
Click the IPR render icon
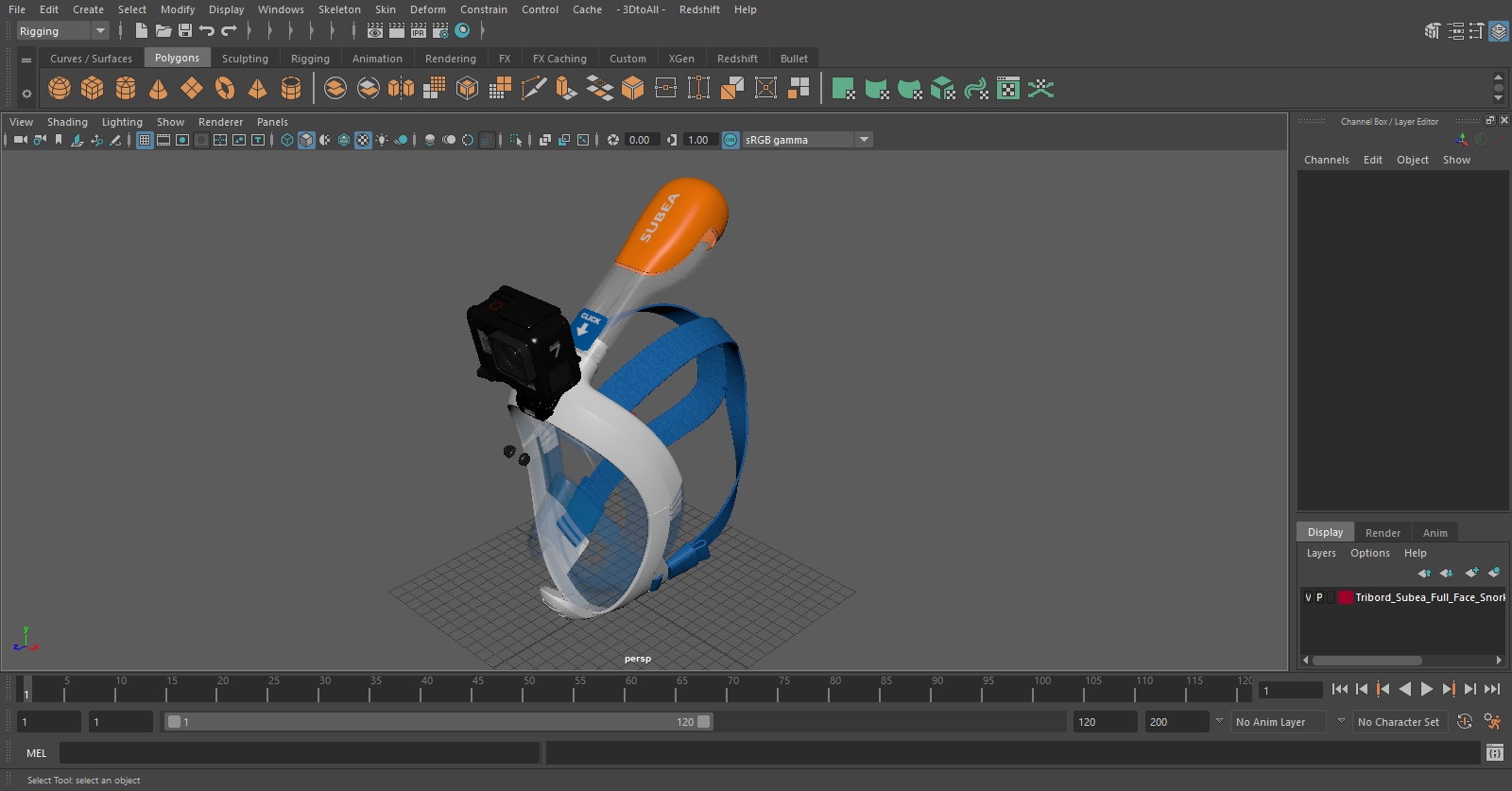coord(419,31)
